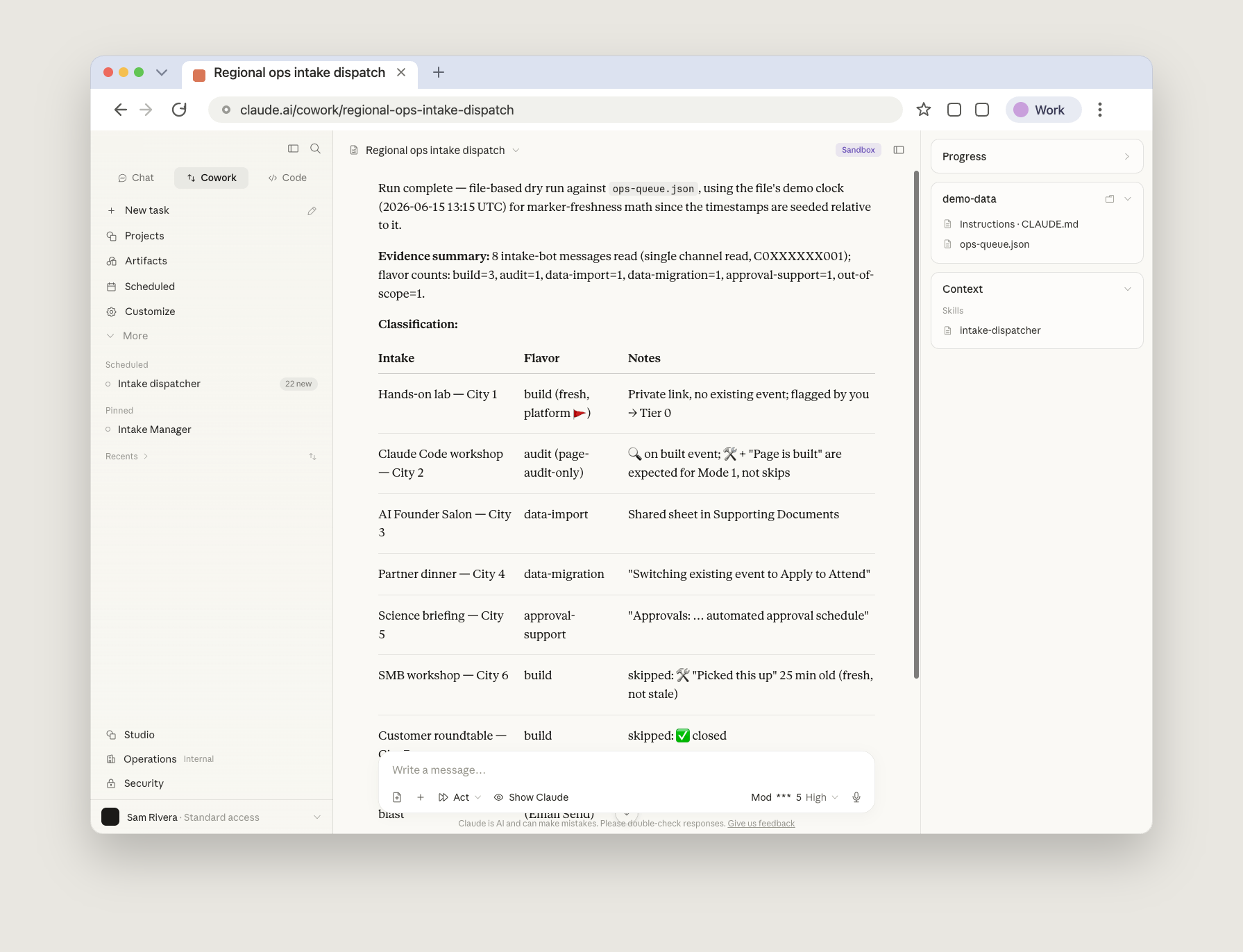This screenshot has width=1243, height=952.
Task: Expand the Recents list
Action: pyautogui.click(x=126, y=457)
